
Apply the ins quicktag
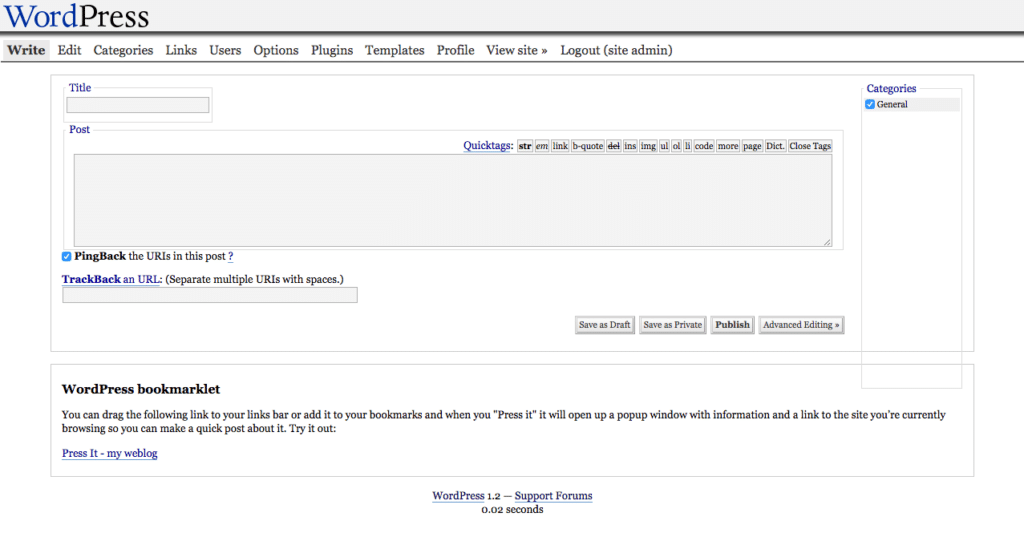630,146
